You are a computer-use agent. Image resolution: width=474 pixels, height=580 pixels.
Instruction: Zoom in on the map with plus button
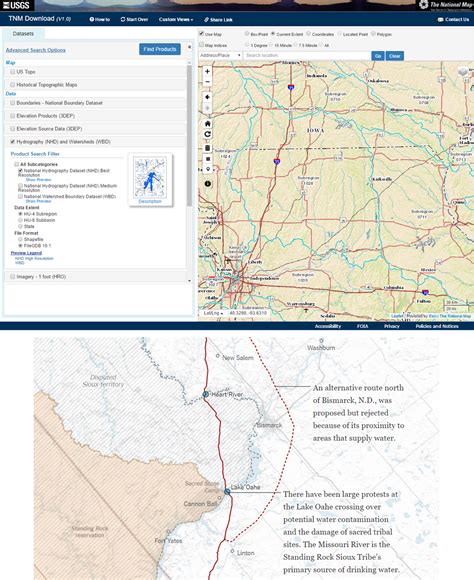[x=208, y=71]
